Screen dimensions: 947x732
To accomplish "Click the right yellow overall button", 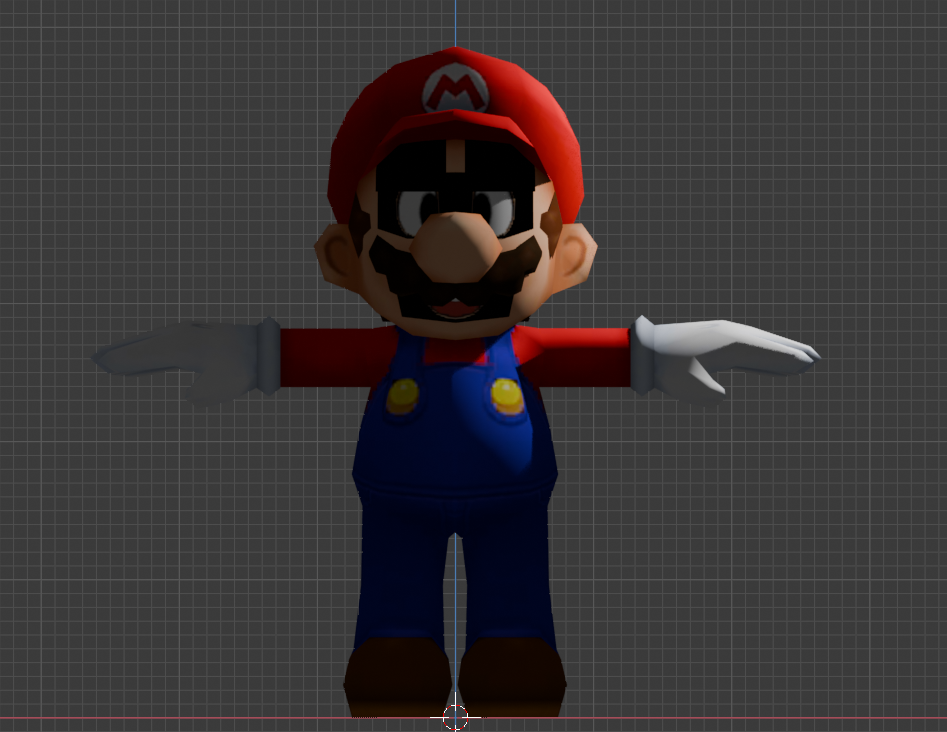I will pos(507,396).
